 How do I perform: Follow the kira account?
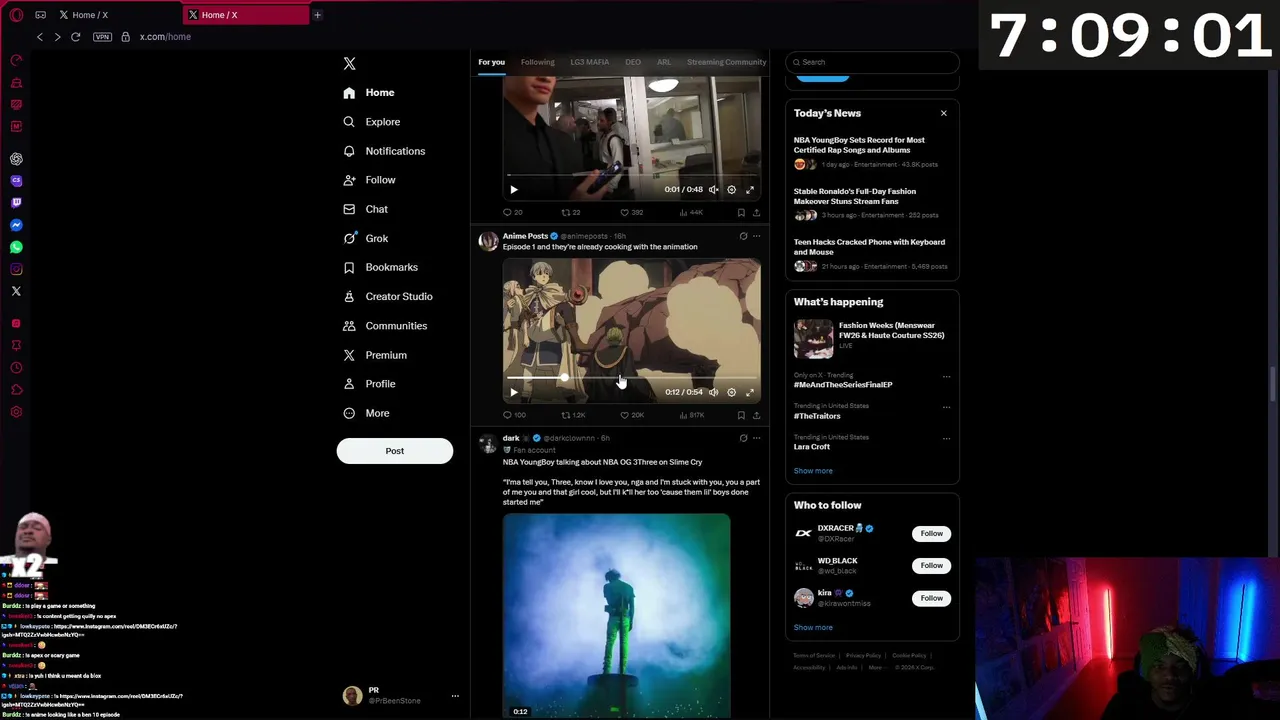(x=931, y=598)
